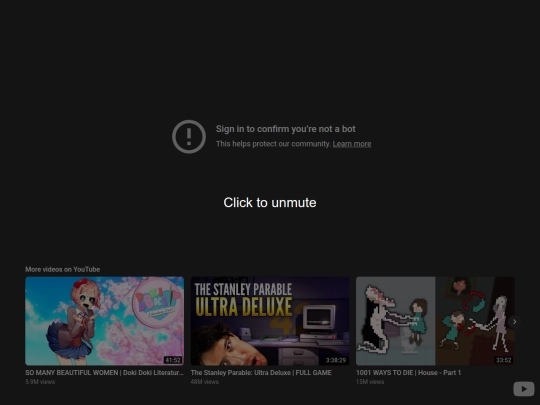Screen dimensions: 540x405
Task: Click the "15M views" text
Action: click(x=370, y=382)
